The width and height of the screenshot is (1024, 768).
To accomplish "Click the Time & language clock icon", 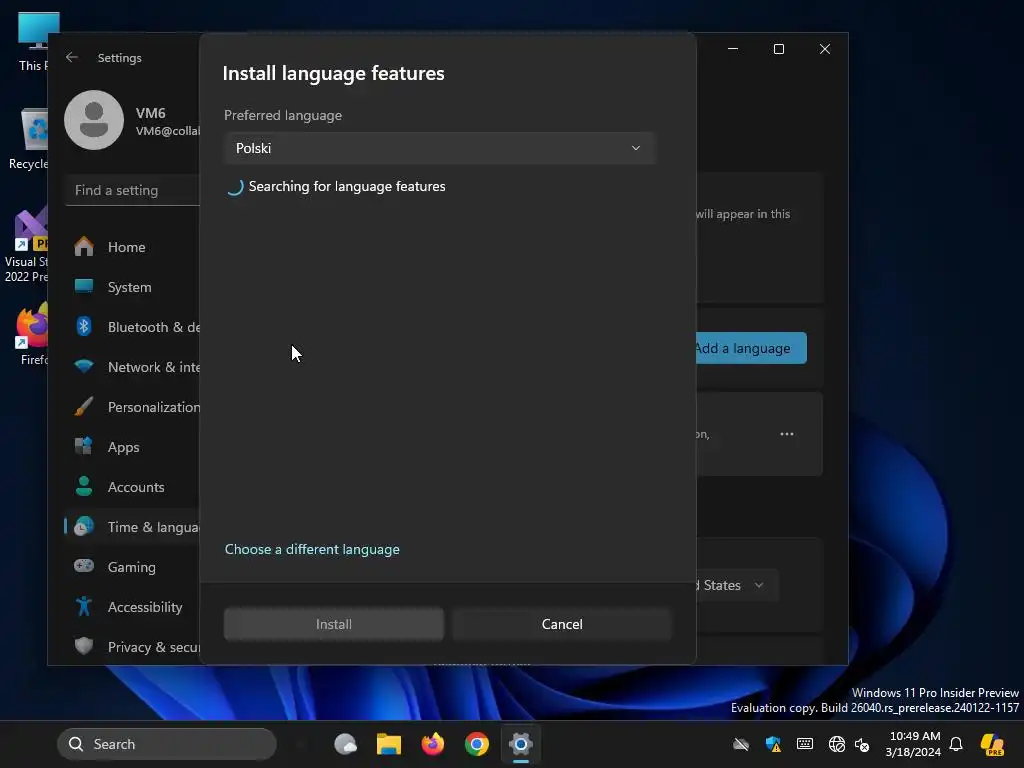I will point(84,526).
